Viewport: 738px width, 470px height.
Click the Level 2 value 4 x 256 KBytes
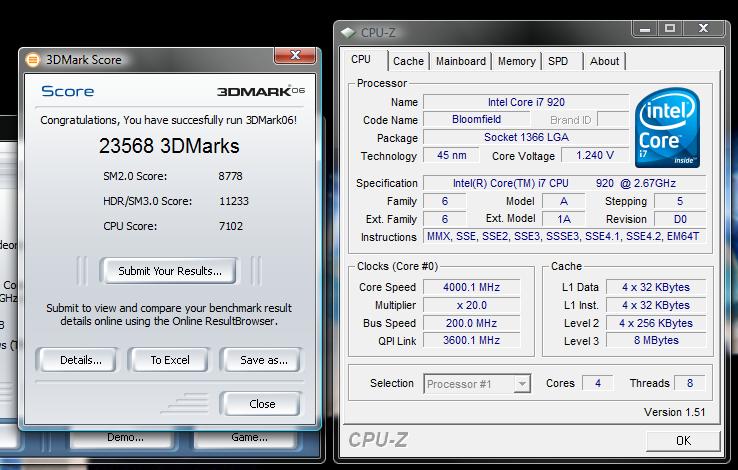pyautogui.click(x=656, y=323)
